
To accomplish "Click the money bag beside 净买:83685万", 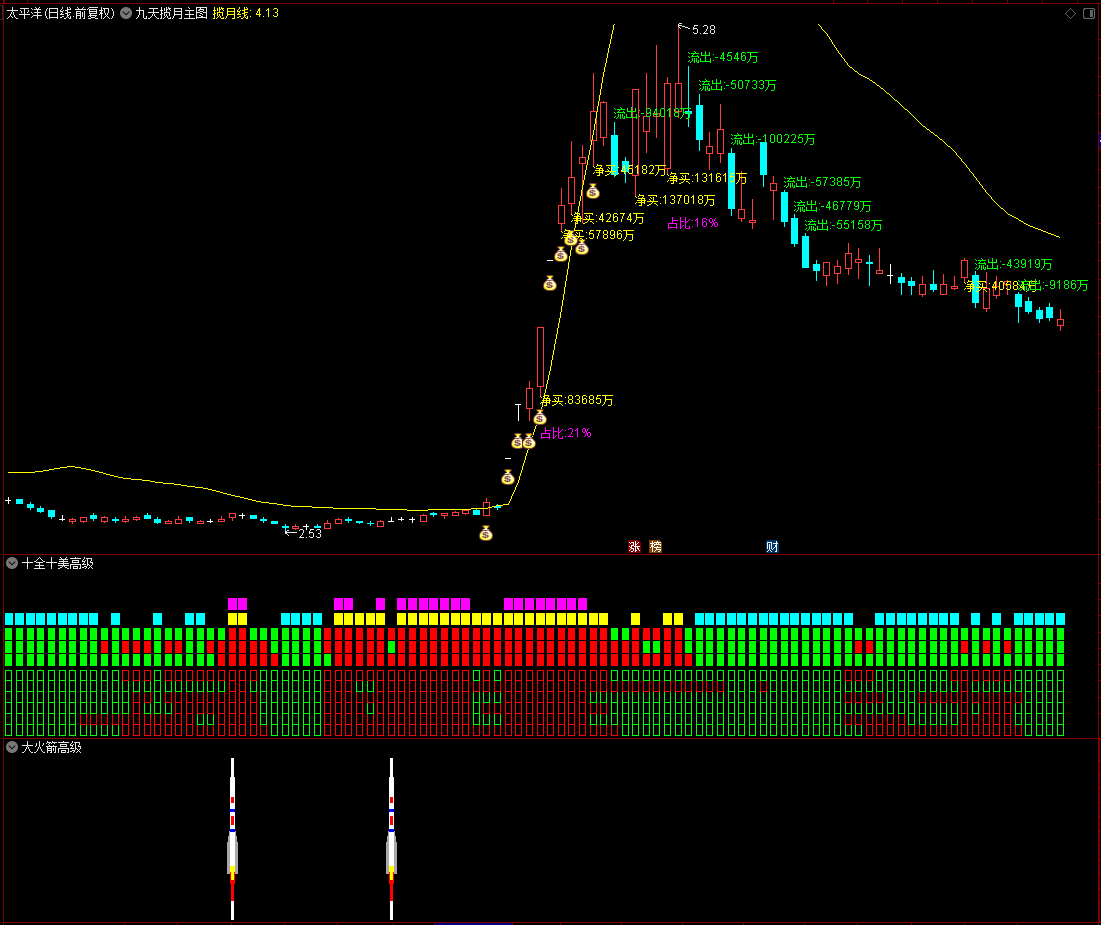I will point(539,418).
